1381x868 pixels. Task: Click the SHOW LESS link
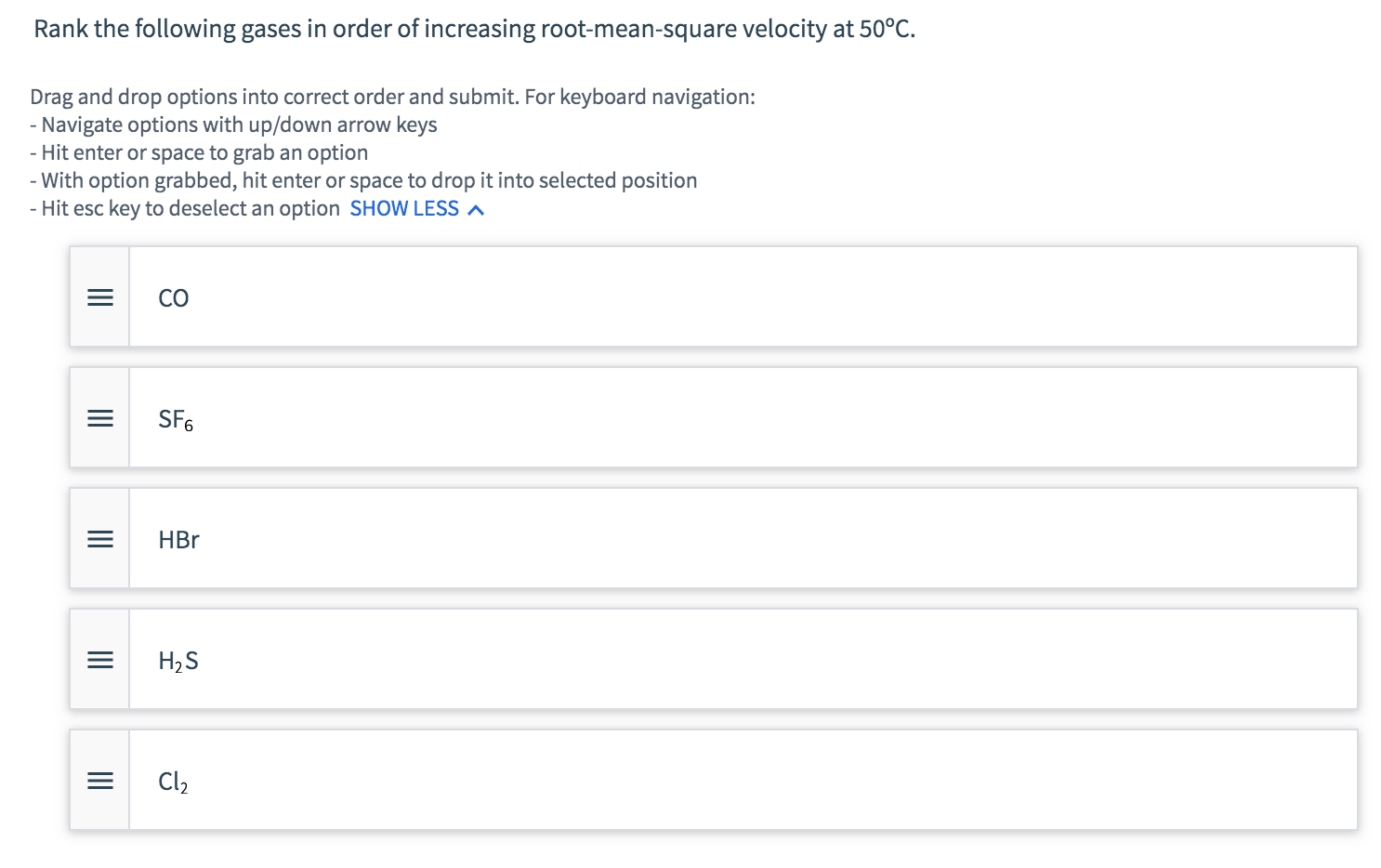click(x=404, y=209)
